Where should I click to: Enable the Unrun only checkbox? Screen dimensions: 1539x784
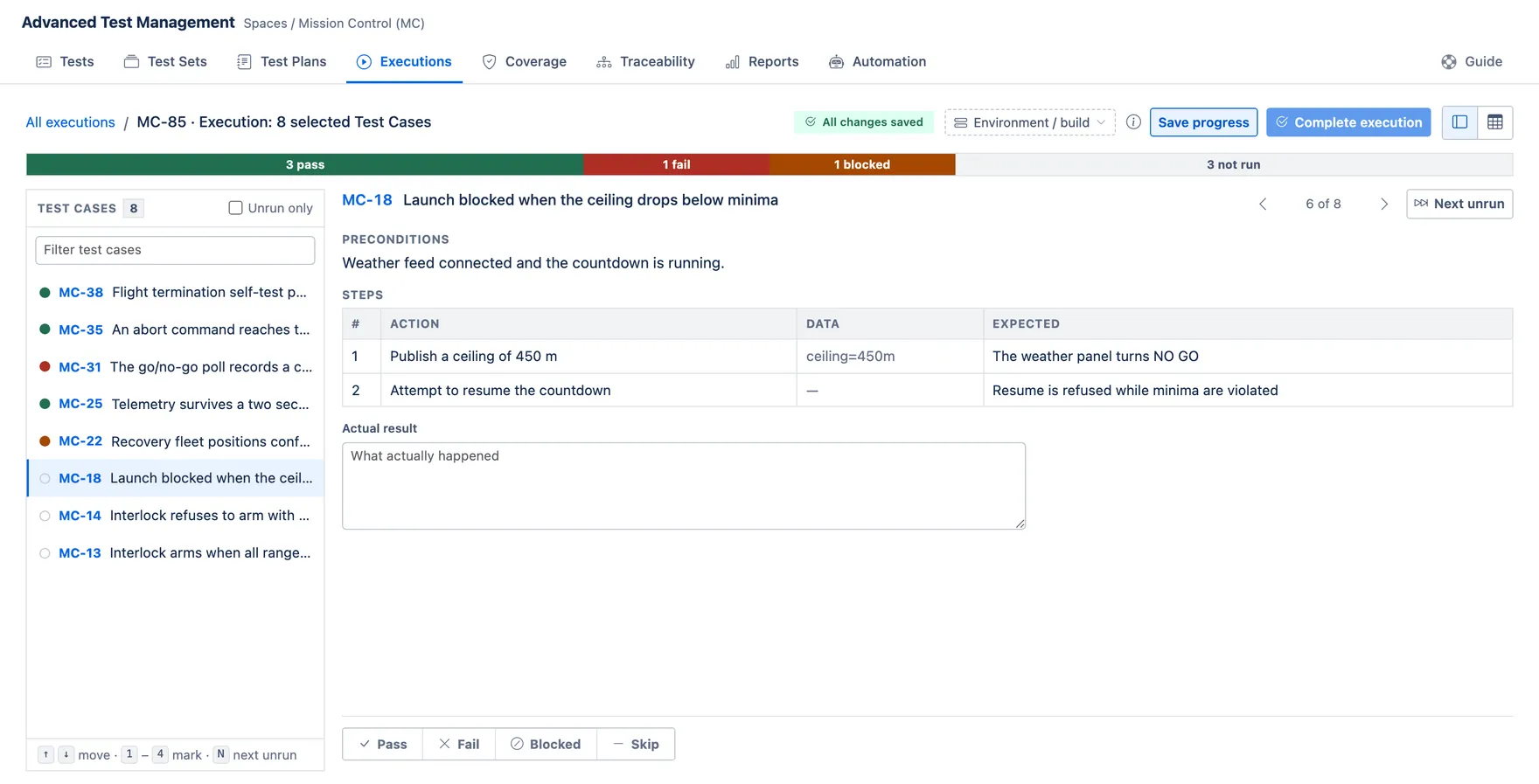[x=235, y=208]
